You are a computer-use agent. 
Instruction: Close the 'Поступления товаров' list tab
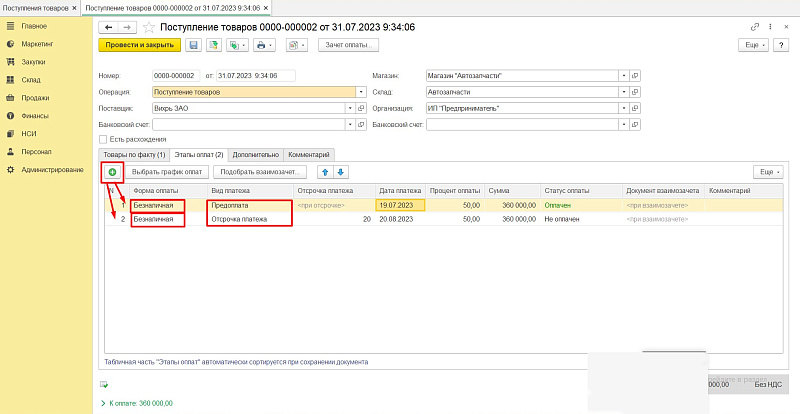coord(75,7)
